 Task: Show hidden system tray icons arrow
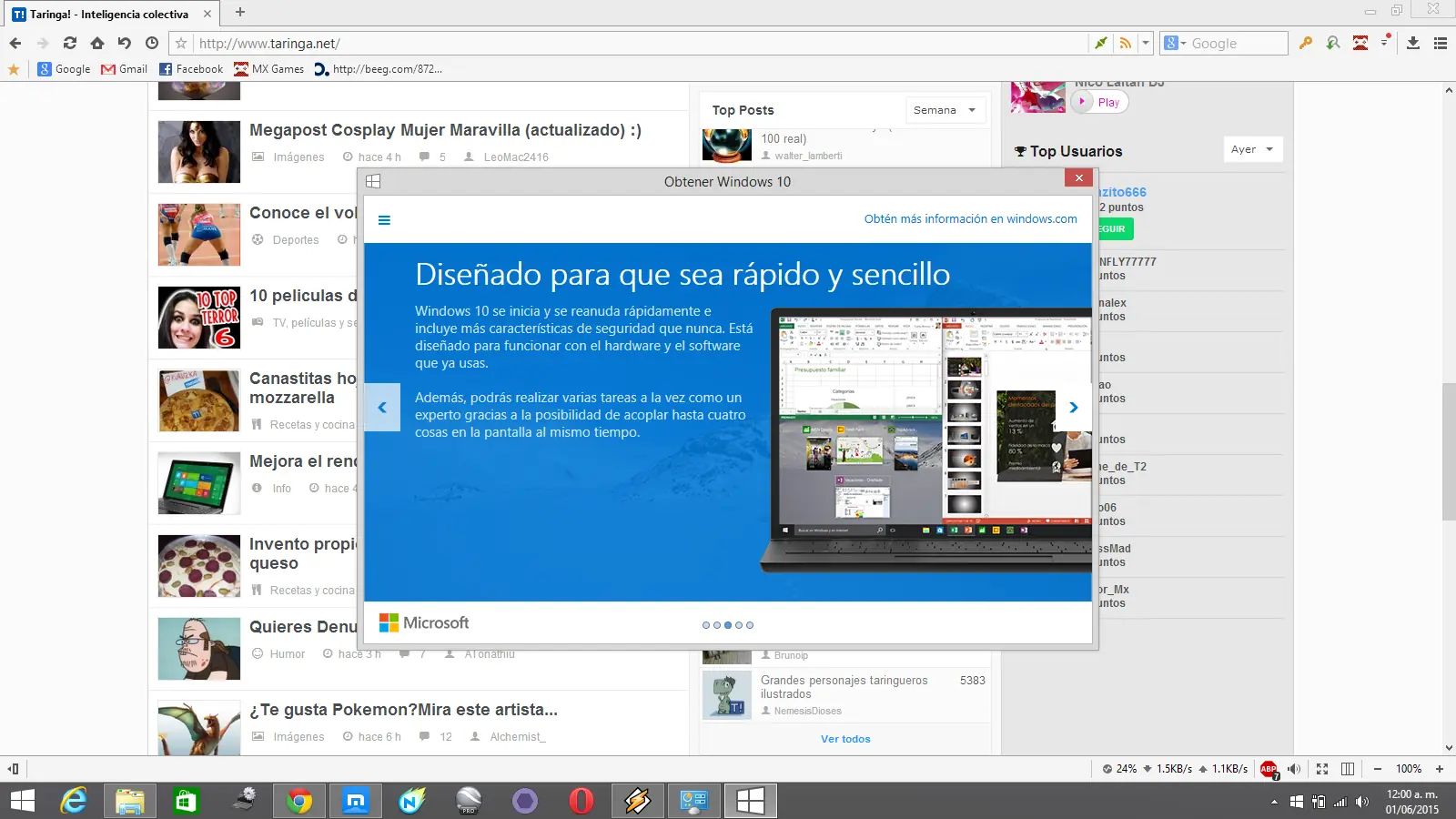click(x=1274, y=802)
